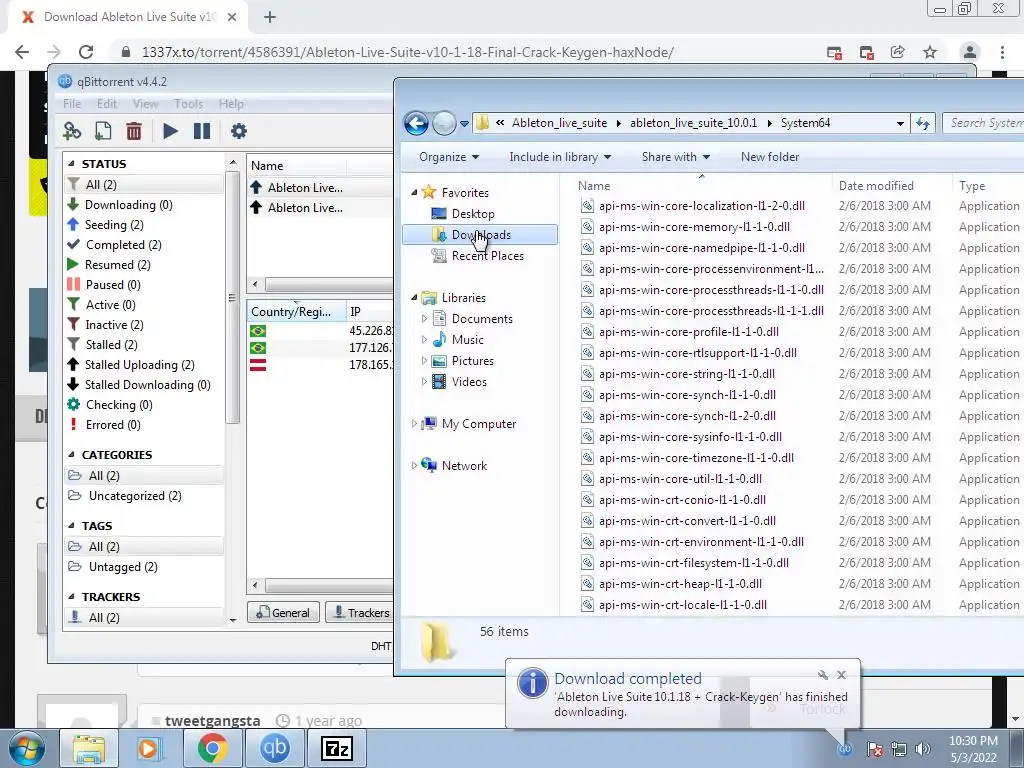This screenshot has height=768, width=1024.
Task: Select the first Ableton Live torrent row
Action: coord(320,187)
